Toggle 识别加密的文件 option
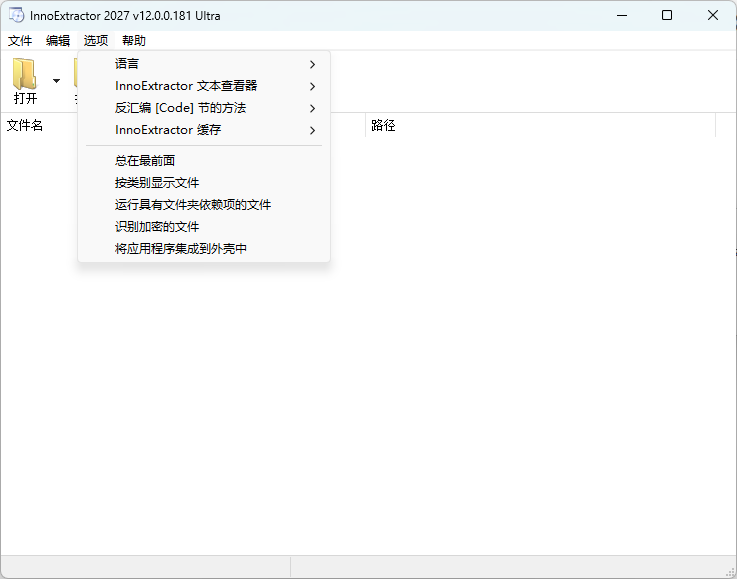 [204, 227]
